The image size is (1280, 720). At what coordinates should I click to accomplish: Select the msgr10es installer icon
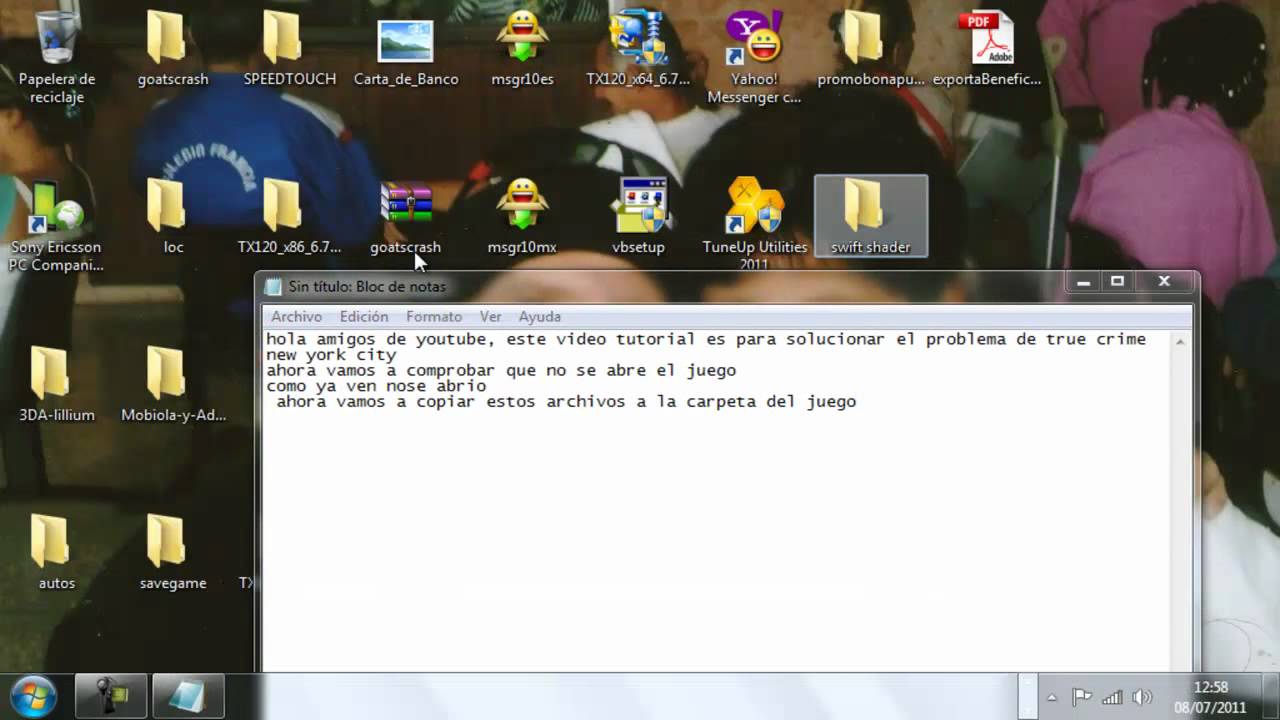tap(522, 48)
